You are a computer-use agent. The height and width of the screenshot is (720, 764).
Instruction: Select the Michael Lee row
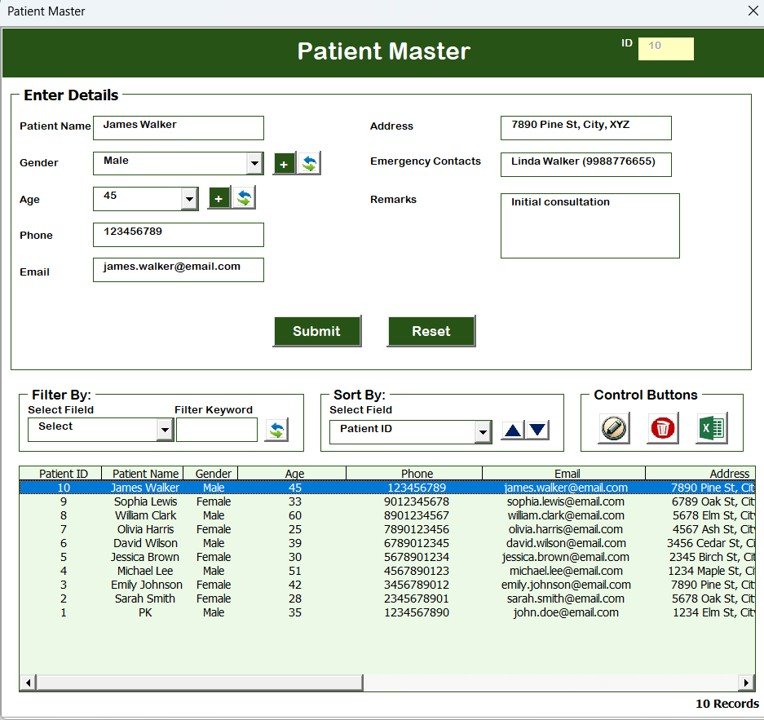click(387, 571)
